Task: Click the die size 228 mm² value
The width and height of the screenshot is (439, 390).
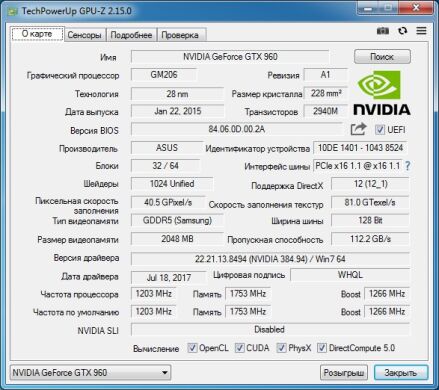Action: (326, 93)
